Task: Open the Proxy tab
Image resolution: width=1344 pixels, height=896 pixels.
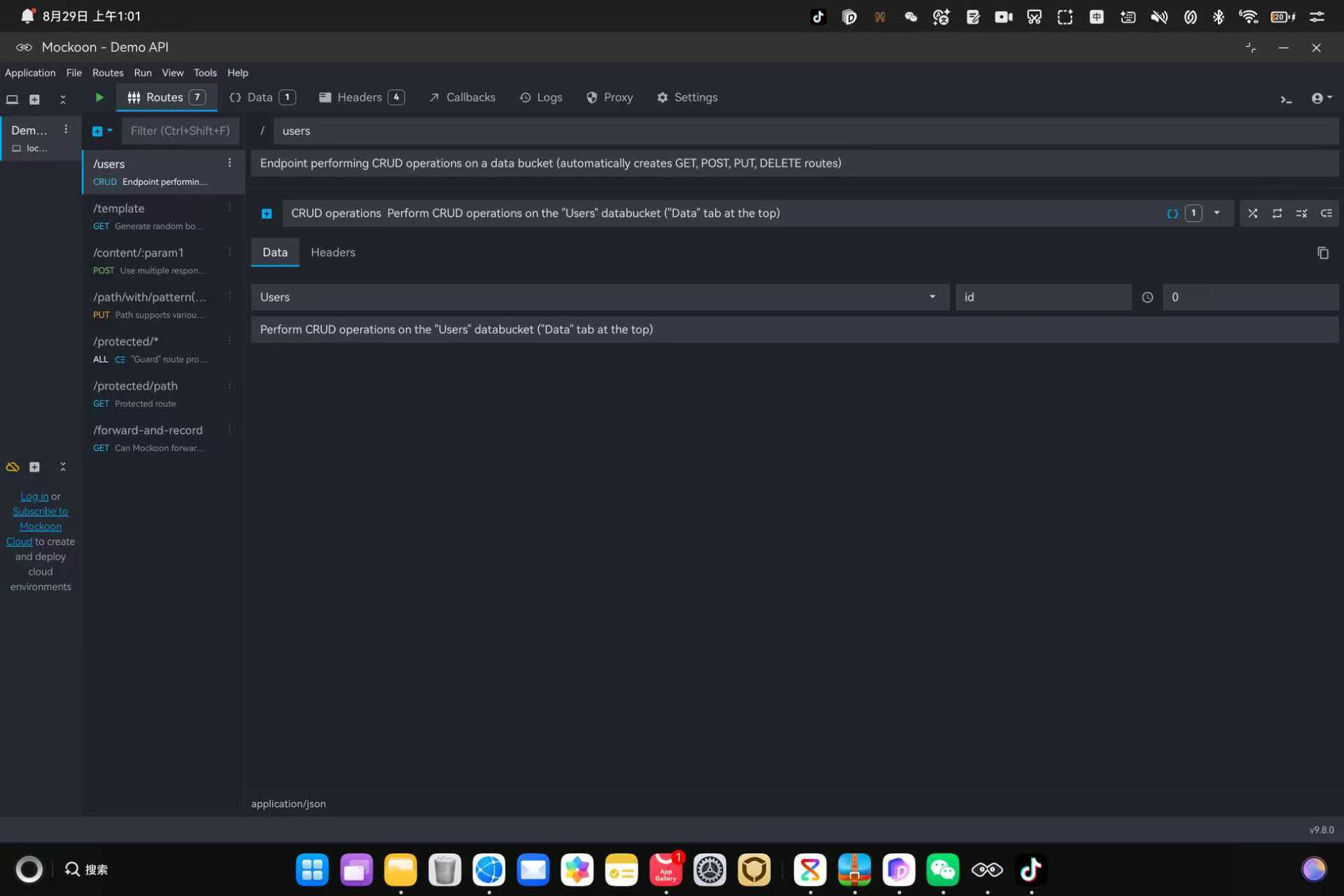Action: pyautogui.click(x=610, y=97)
